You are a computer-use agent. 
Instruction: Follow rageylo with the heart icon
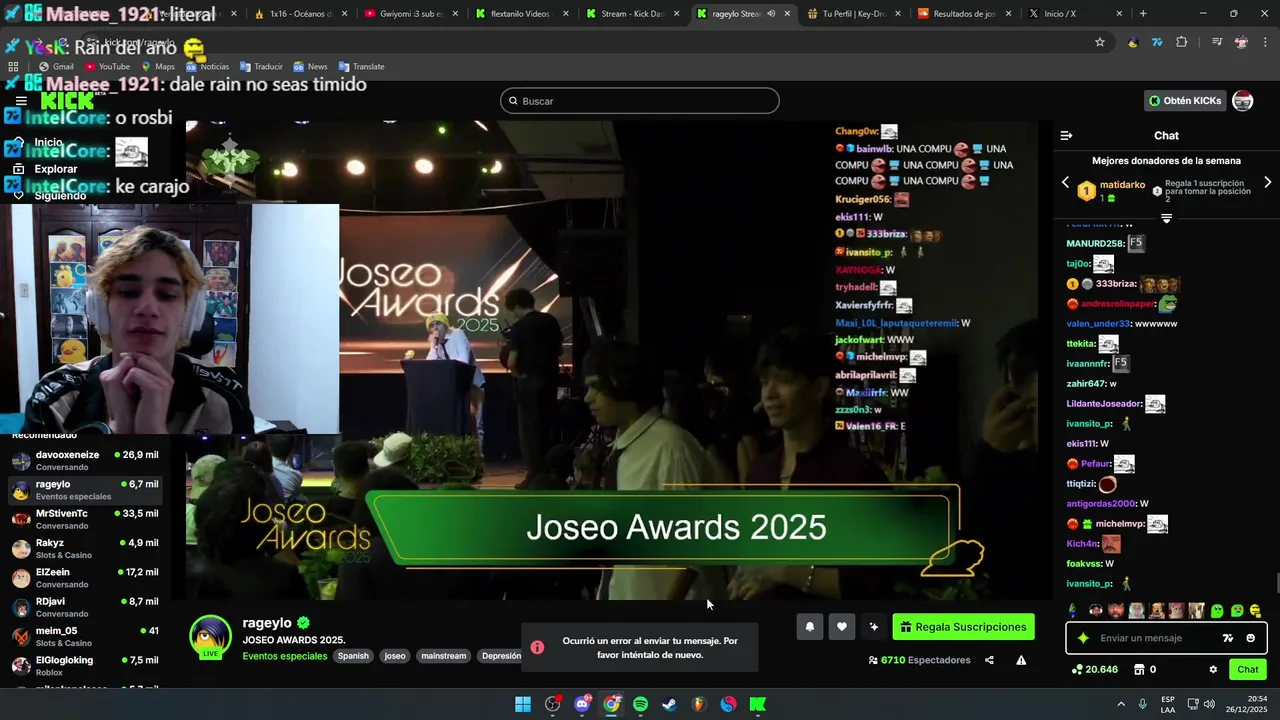pyautogui.click(x=842, y=627)
